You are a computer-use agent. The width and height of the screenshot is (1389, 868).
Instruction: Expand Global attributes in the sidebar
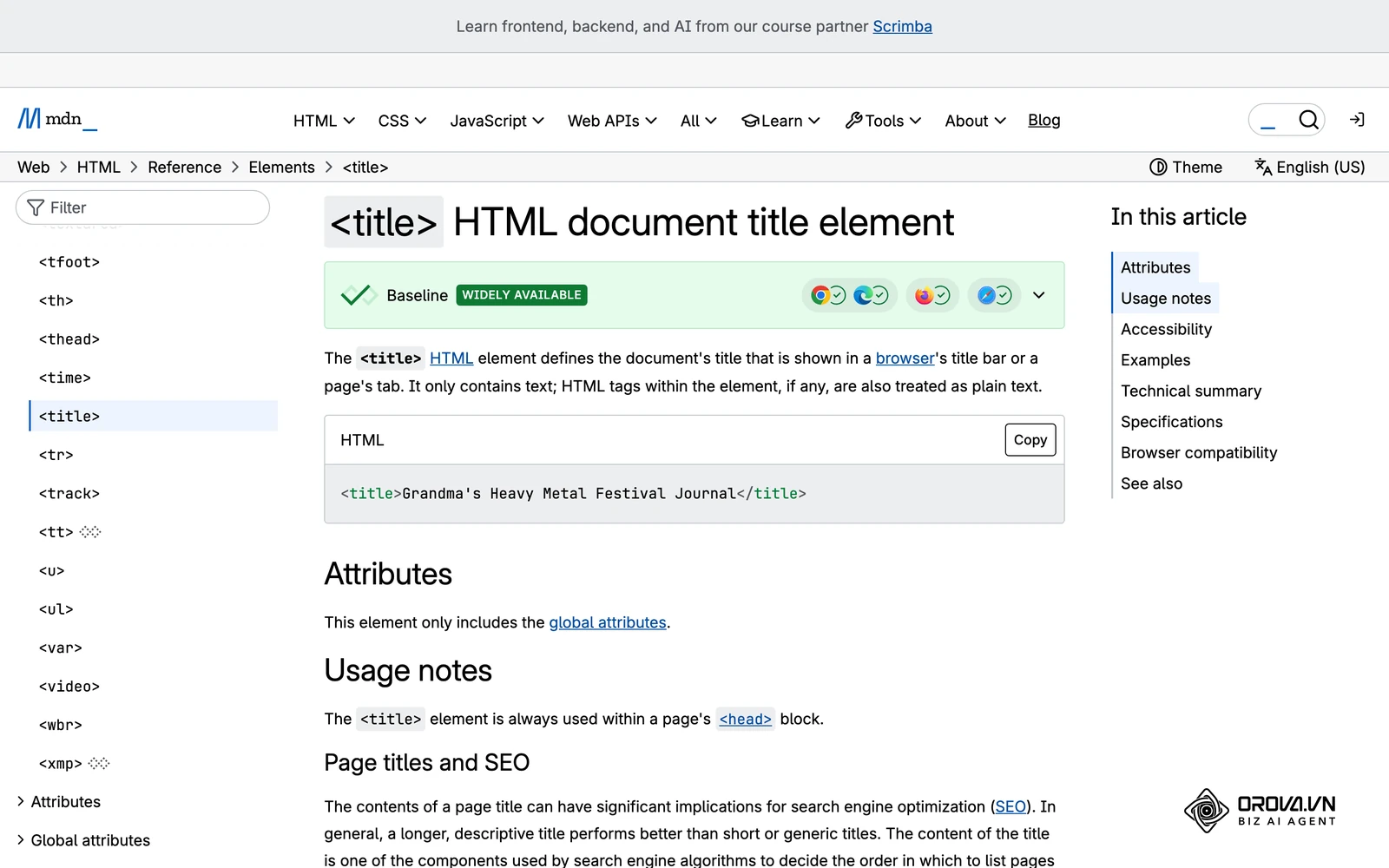point(83,840)
